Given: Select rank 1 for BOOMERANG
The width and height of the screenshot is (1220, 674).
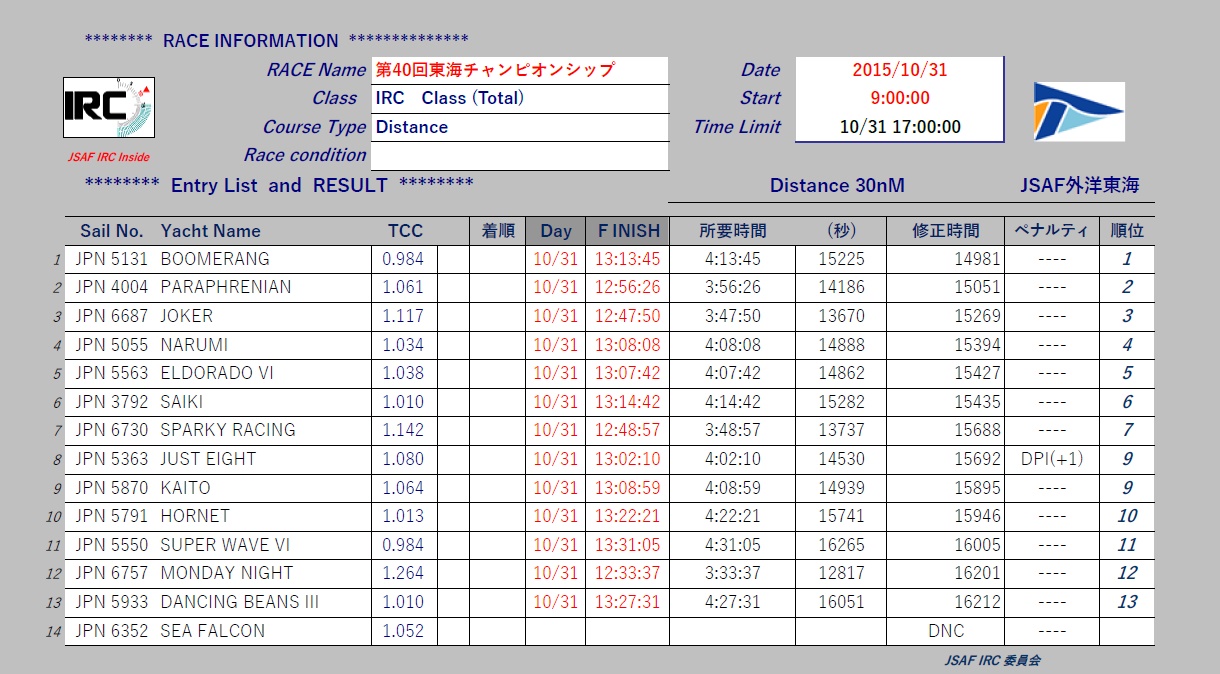Looking at the screenshot, I should tap(1127, 259).
